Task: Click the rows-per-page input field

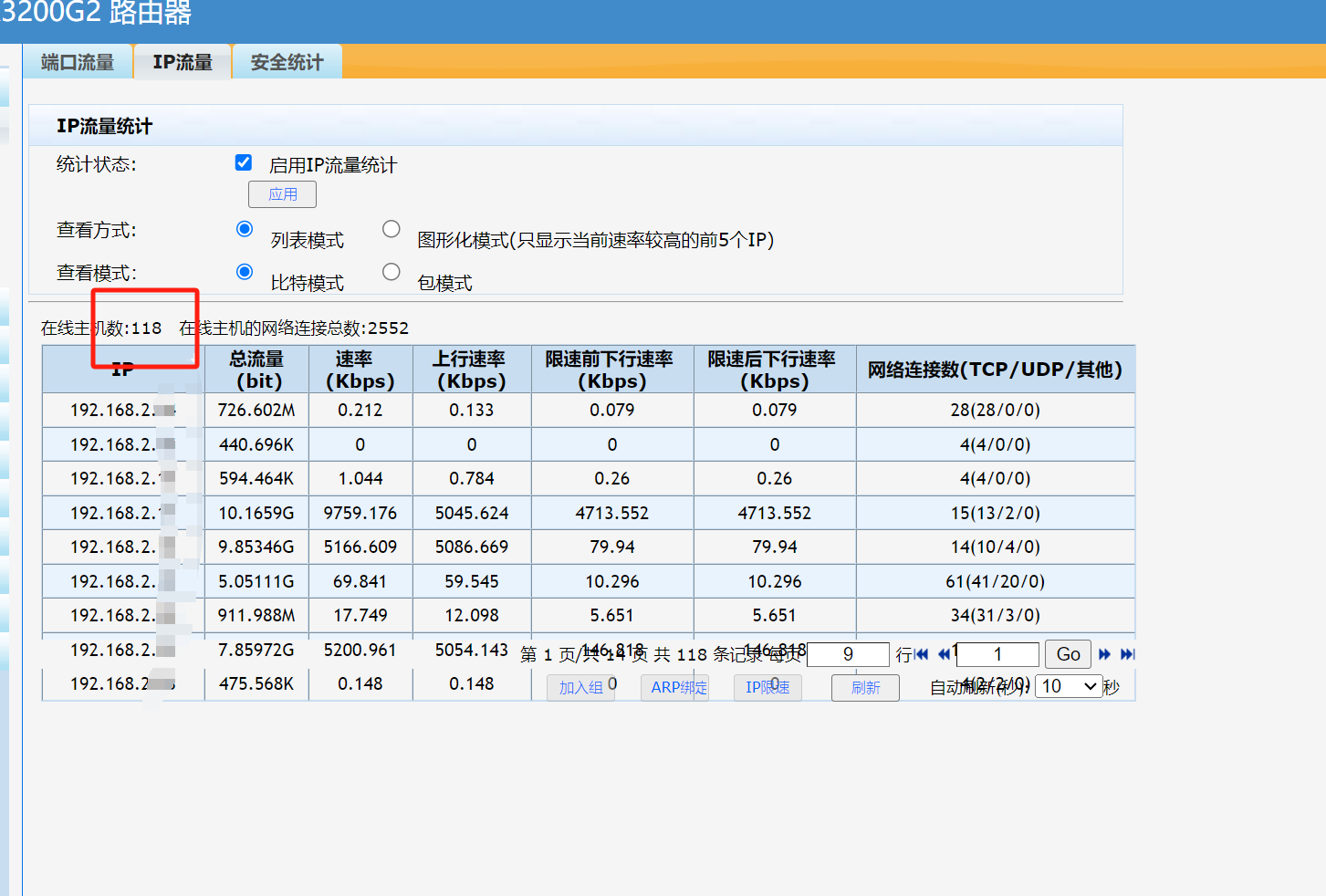Action: coord(848,654)
